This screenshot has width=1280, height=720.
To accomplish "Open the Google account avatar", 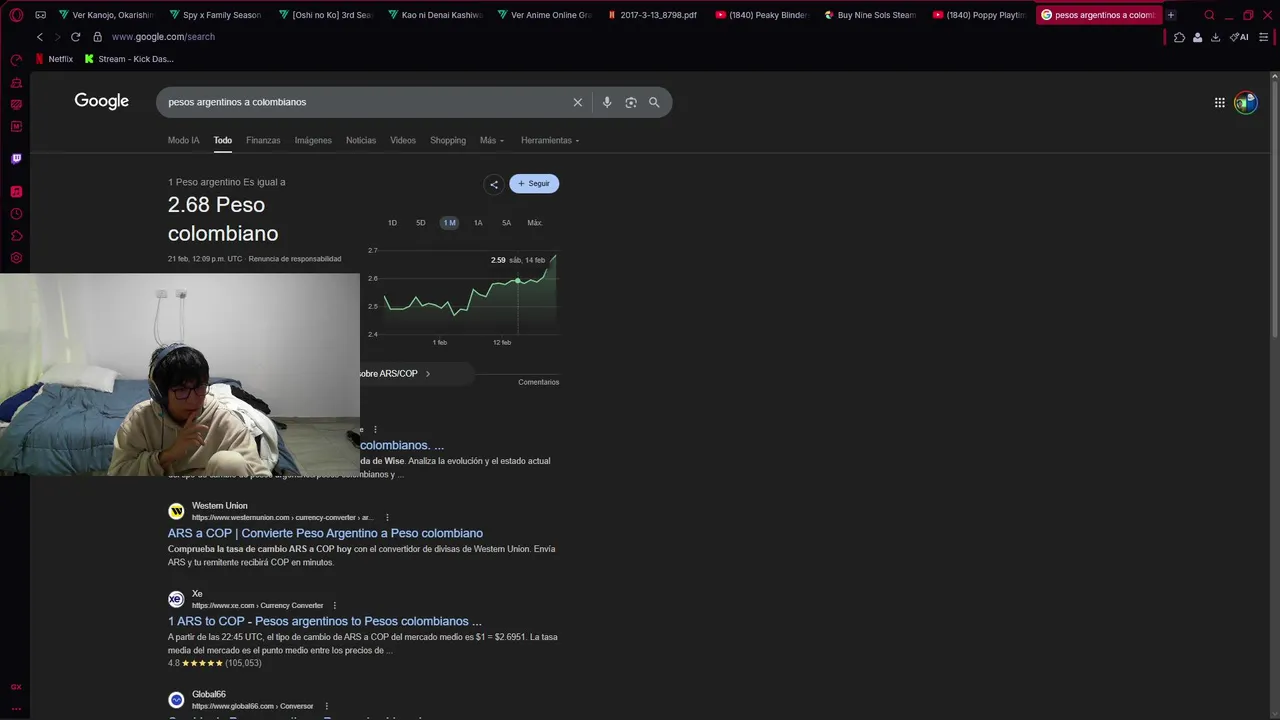I will pyautogui.click(x=1245, y=102).
